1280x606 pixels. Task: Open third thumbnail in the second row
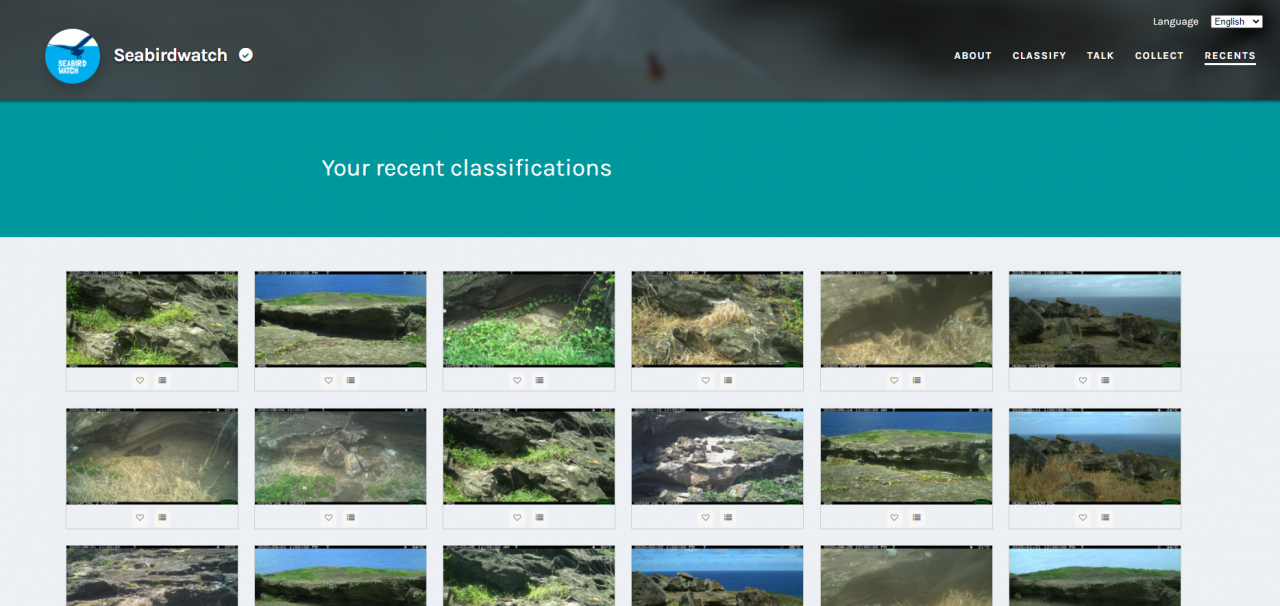(x=529, y=456)
